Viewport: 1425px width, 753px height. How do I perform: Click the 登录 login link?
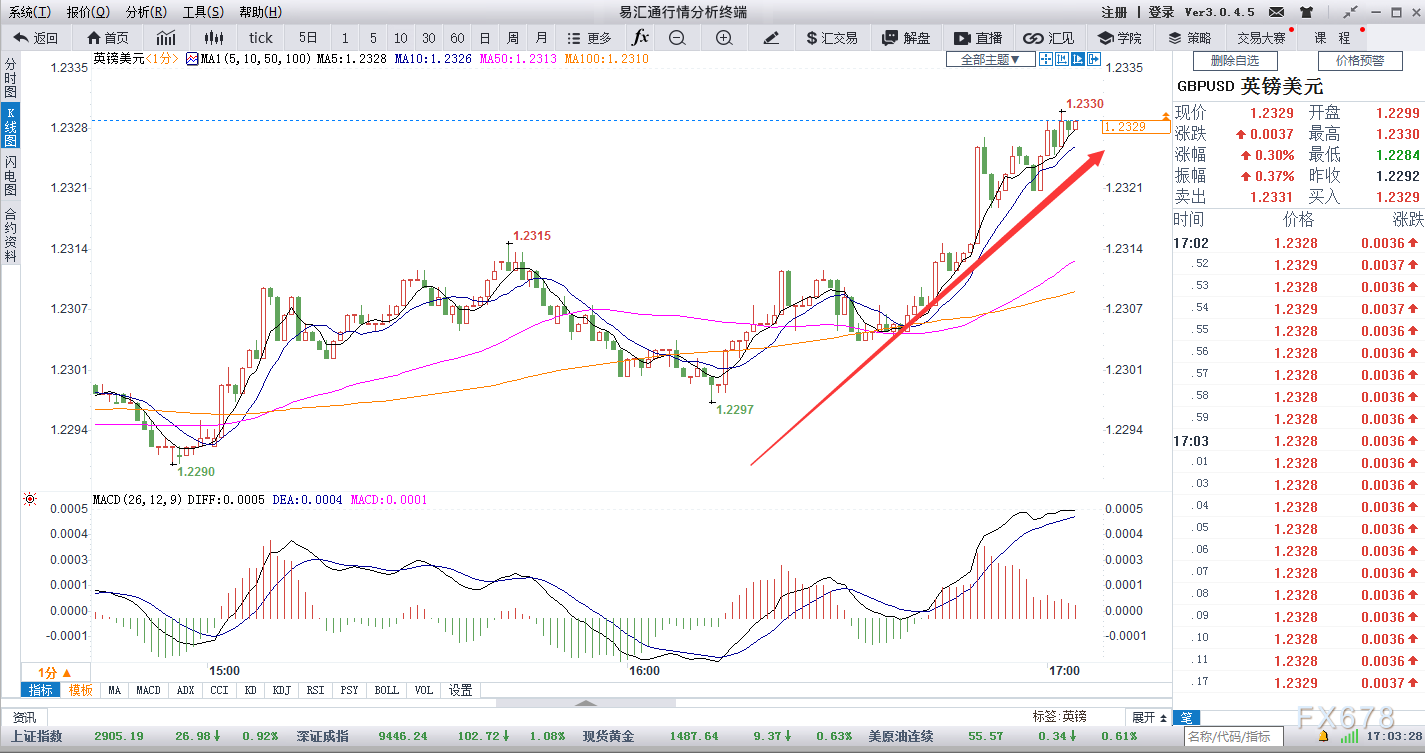click(x=1161, y=12)
